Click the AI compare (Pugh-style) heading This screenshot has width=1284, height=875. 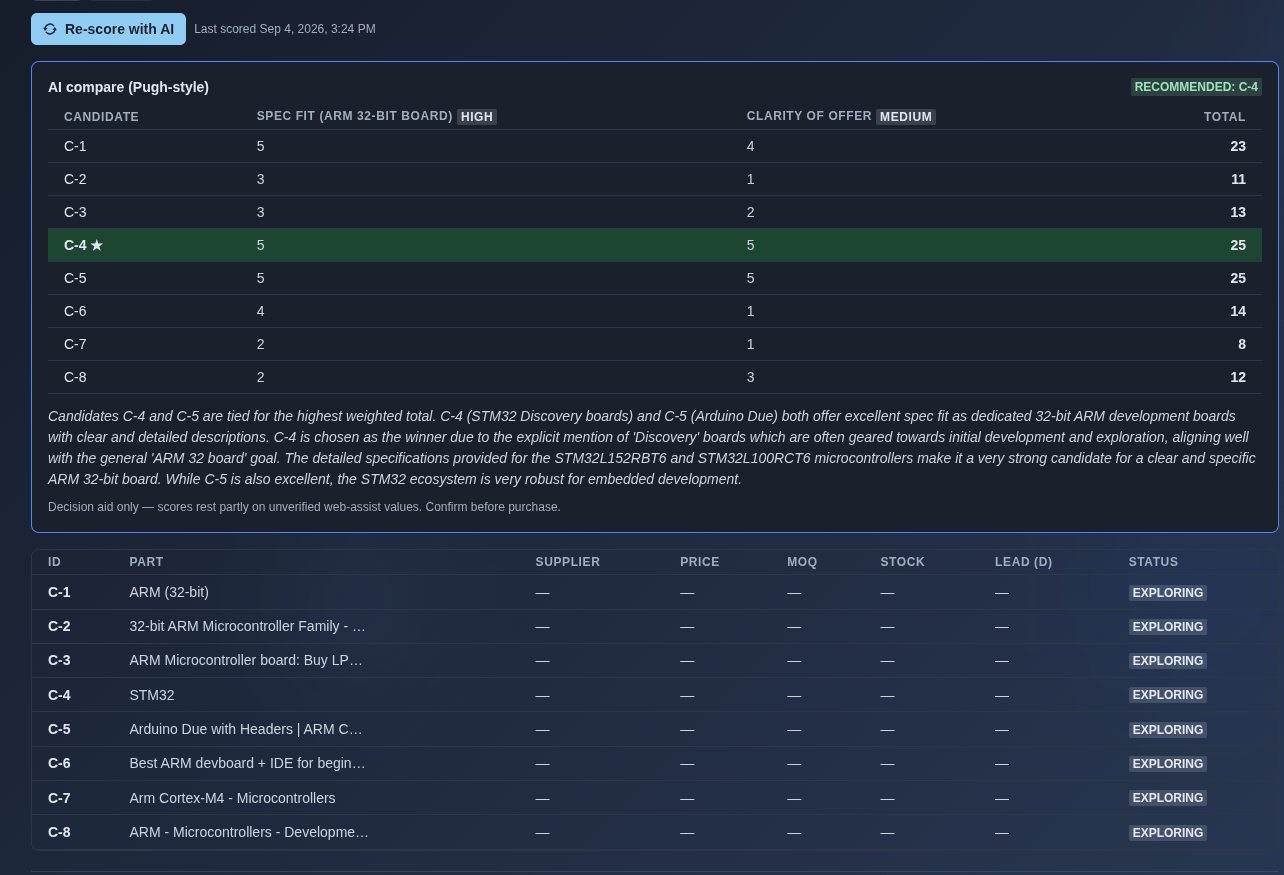tap(128, 87)
